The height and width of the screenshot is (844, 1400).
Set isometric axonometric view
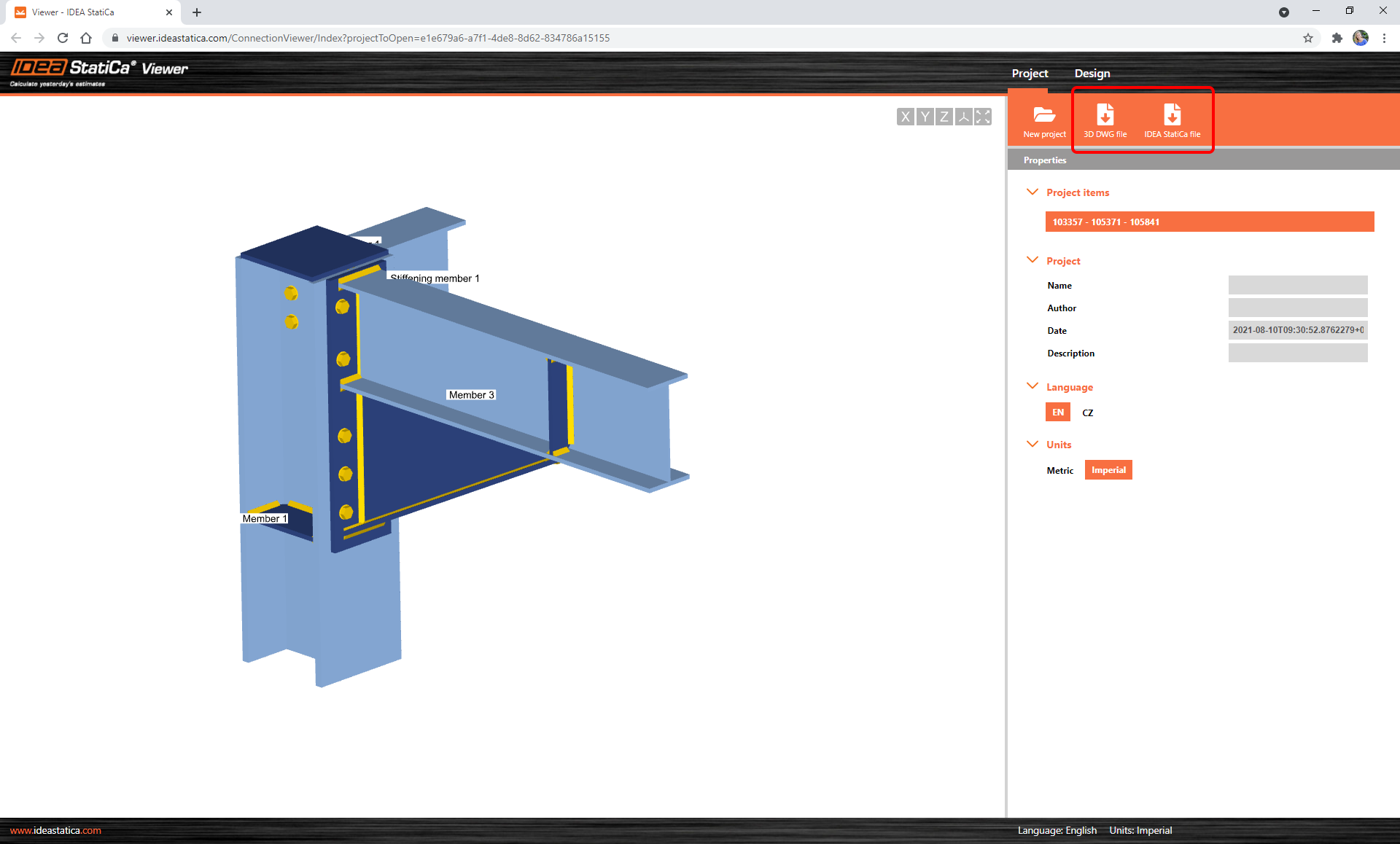pyautogui.click(x=963, y=117)
